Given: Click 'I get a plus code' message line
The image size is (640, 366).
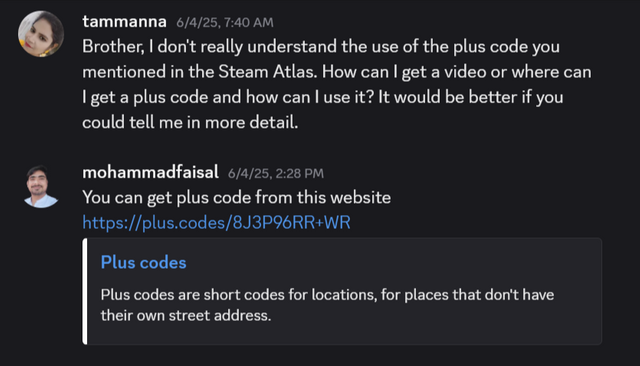Looking at the screenshot, I should [x=322, y=97].
